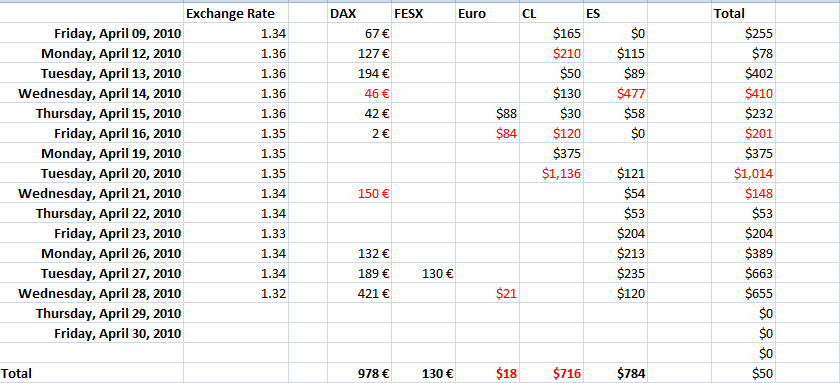Select the CL column header cell
Screen dimensions: 840x383
551,14
